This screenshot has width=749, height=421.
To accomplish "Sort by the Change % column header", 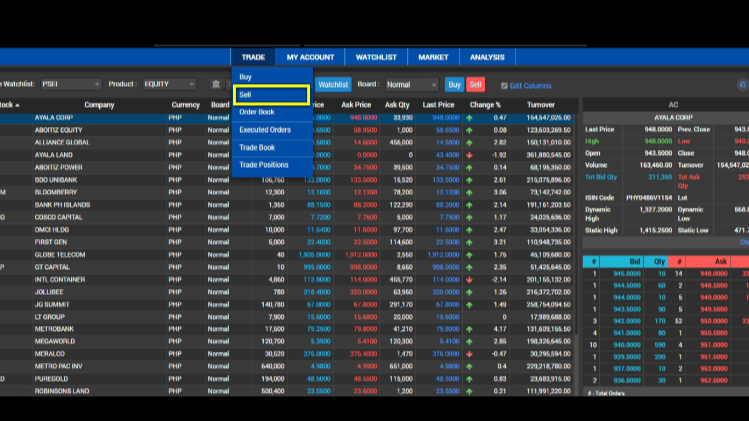I will [x=485, y=105].
